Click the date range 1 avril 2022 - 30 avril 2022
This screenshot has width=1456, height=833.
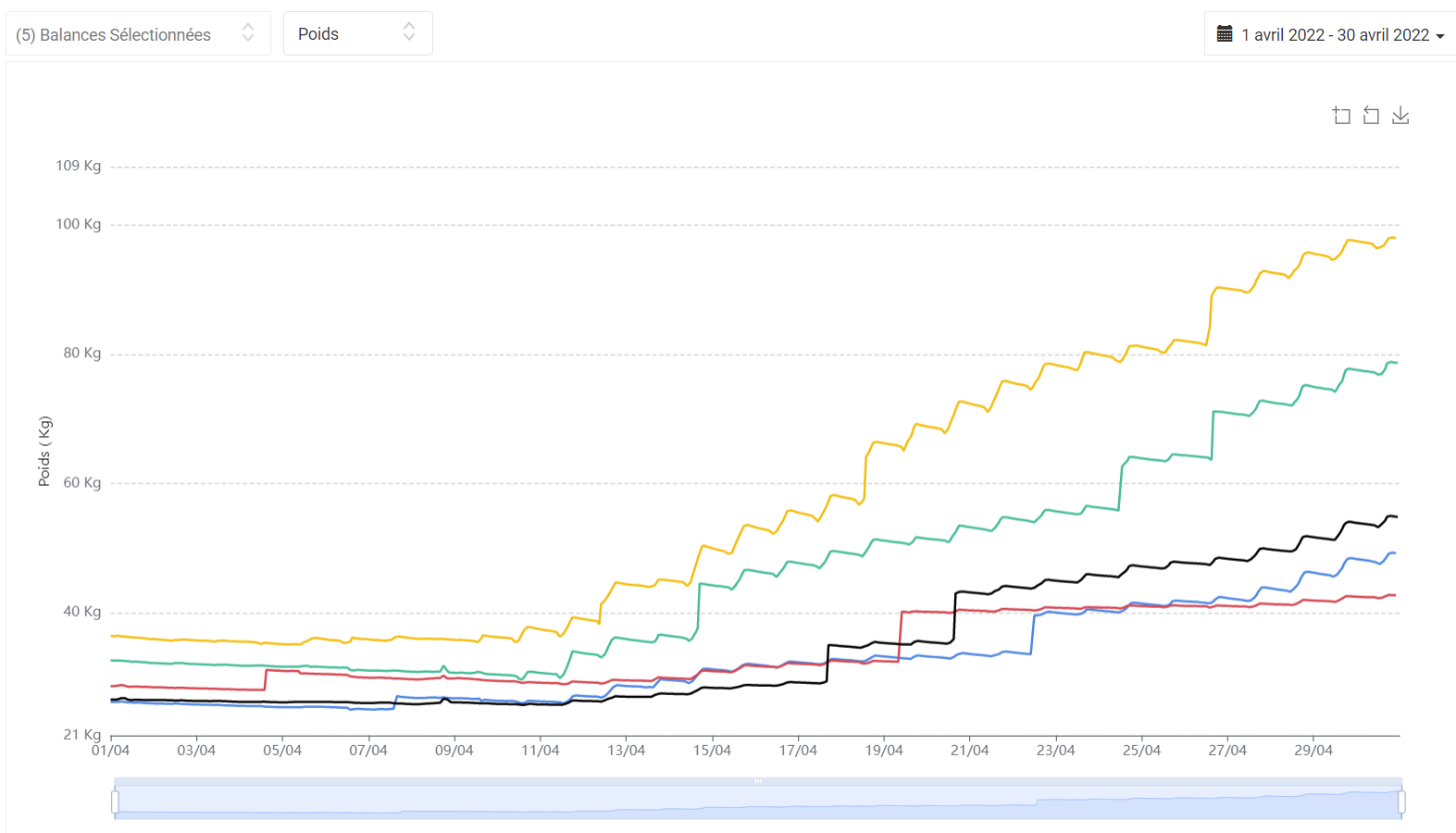point(1336,34)
